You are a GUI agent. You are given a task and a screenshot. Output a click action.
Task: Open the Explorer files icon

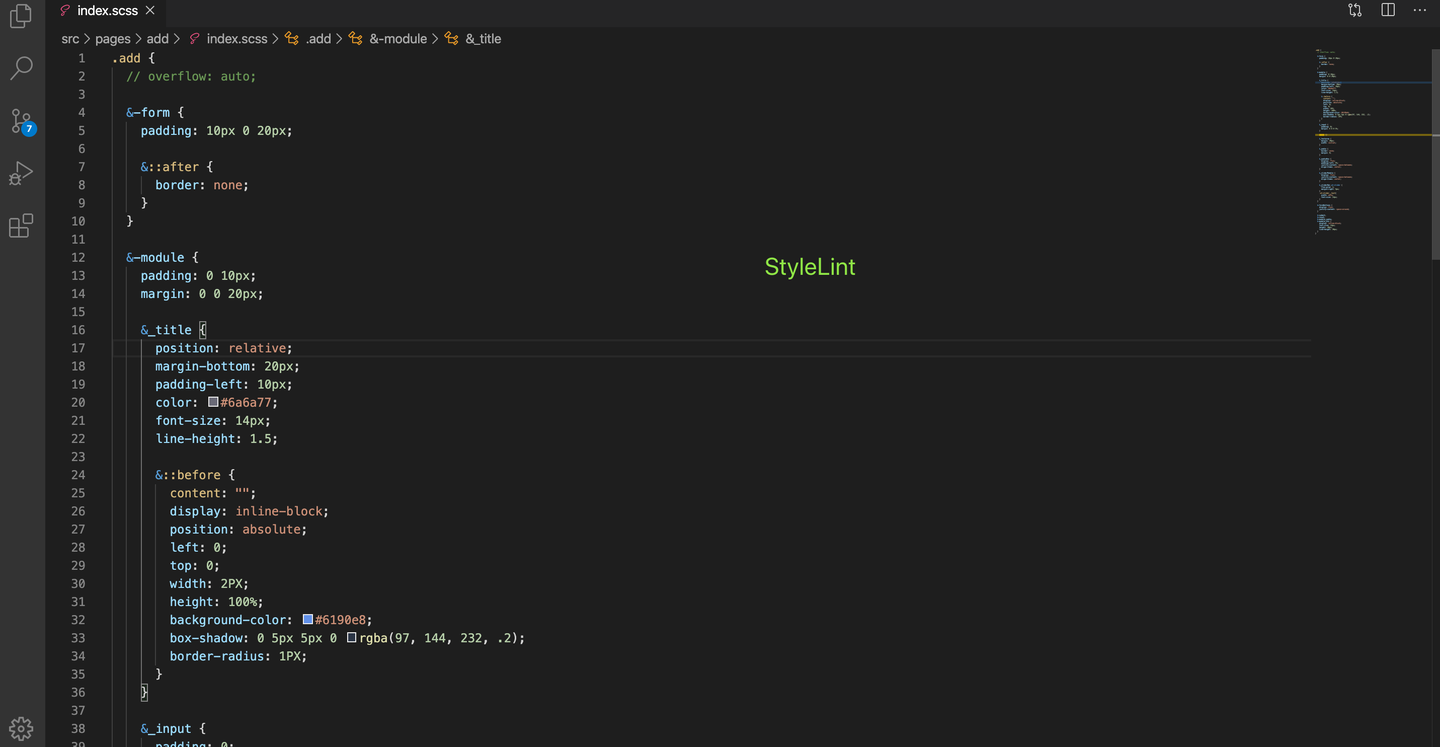pyautogui.click(x=21, y=16)
